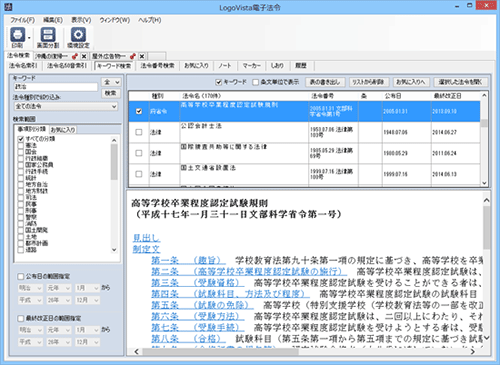This screenshot has width=500, height=365.
Task: Check the 統計 category checkbox
Action: point(21,178)
